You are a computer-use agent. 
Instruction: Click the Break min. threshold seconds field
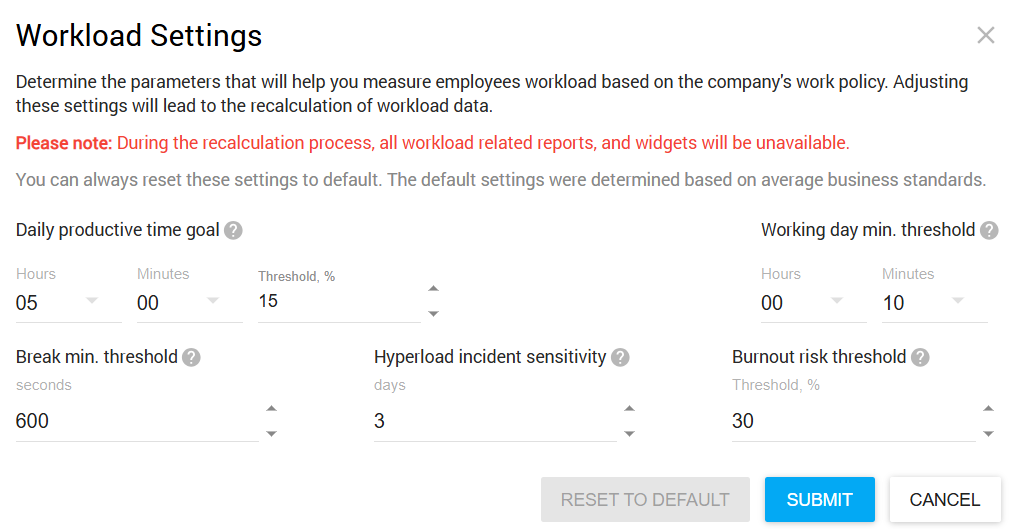click(x=135, y=421)
